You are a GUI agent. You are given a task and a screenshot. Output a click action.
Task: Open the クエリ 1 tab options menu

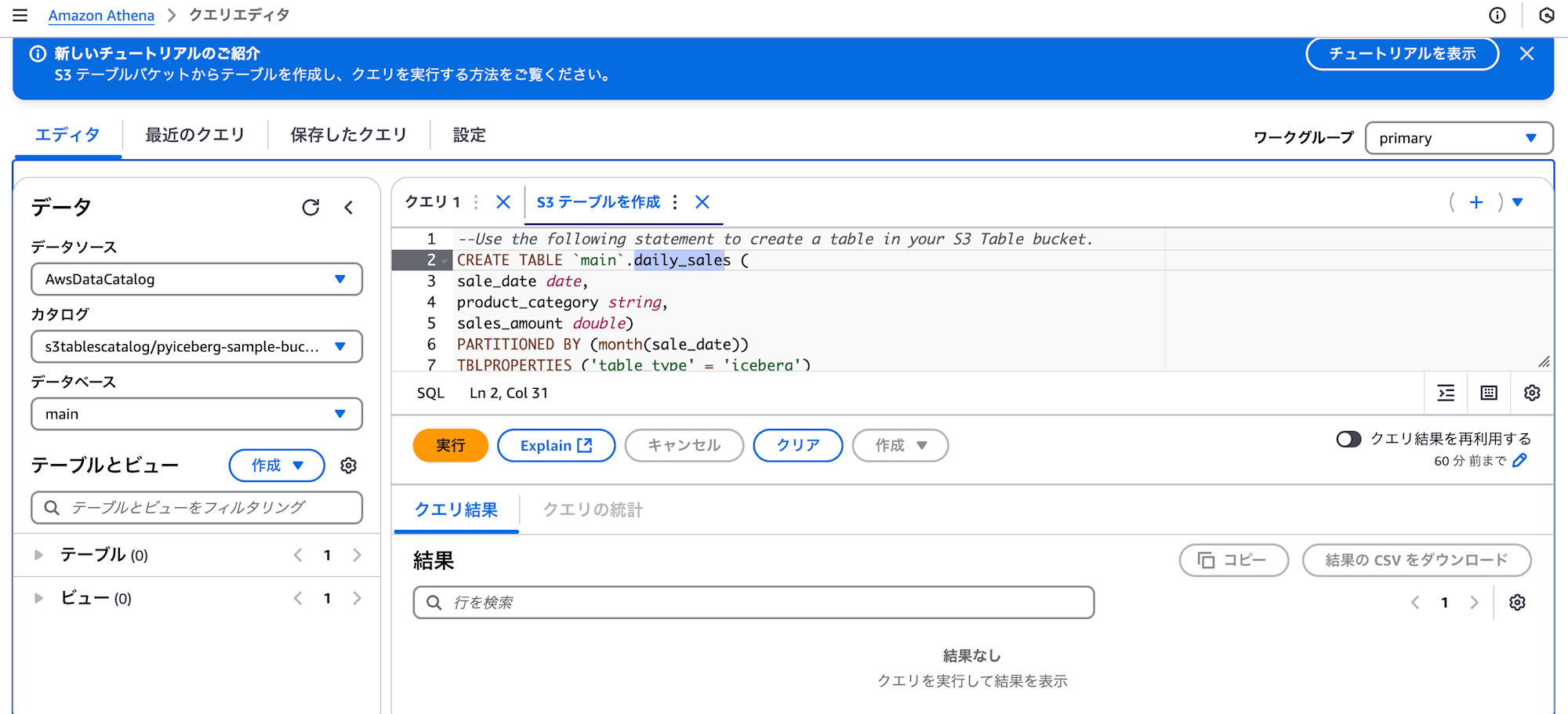click(x=476, y=202)
